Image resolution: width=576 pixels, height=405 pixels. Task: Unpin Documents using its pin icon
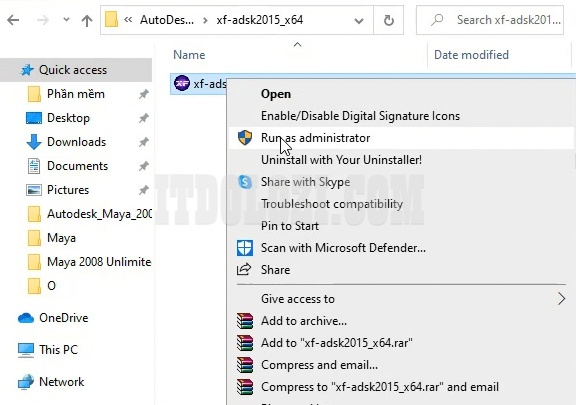coord(144,166)
